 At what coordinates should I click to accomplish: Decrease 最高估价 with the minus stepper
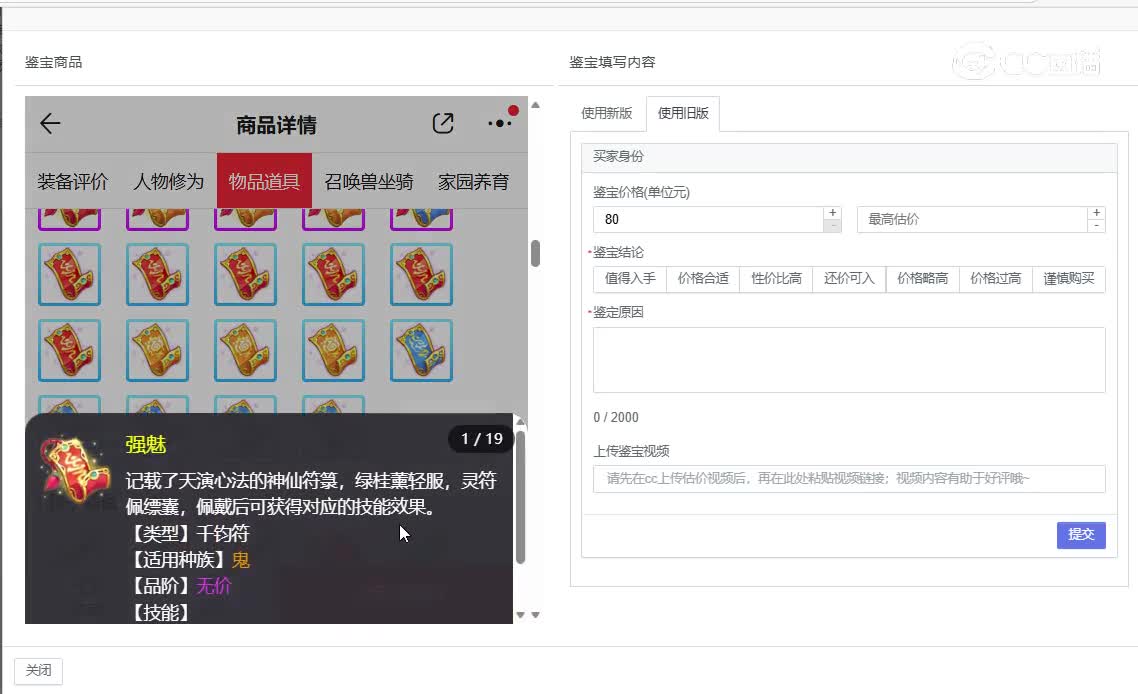click(x=1097, y=226)
